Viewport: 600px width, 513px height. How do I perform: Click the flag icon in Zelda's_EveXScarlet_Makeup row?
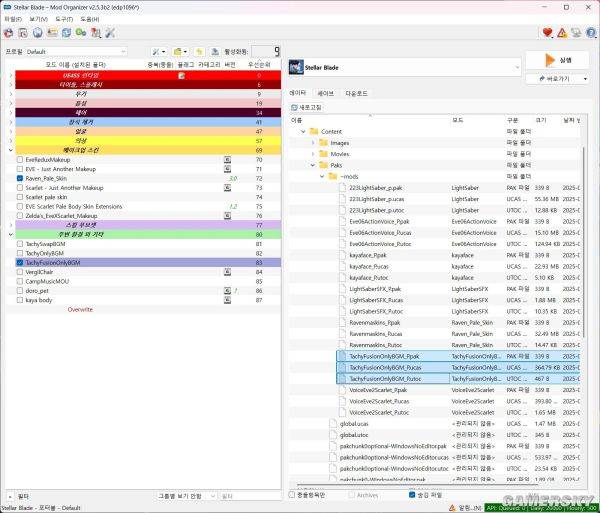227,216
